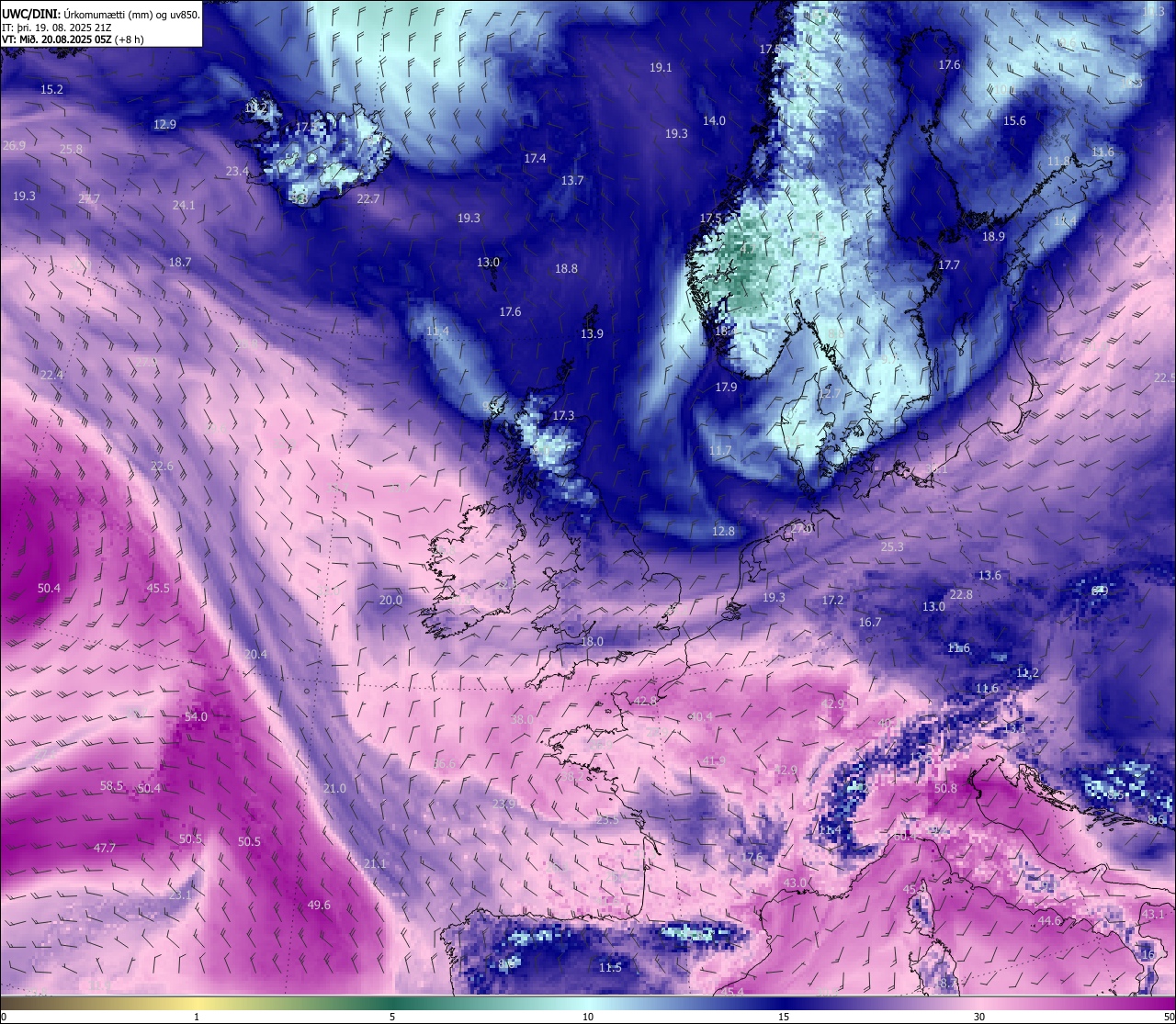Click the 13.6 value label
The width and height of the screenshot is (1176, 1024).
(x=989, y=575)
